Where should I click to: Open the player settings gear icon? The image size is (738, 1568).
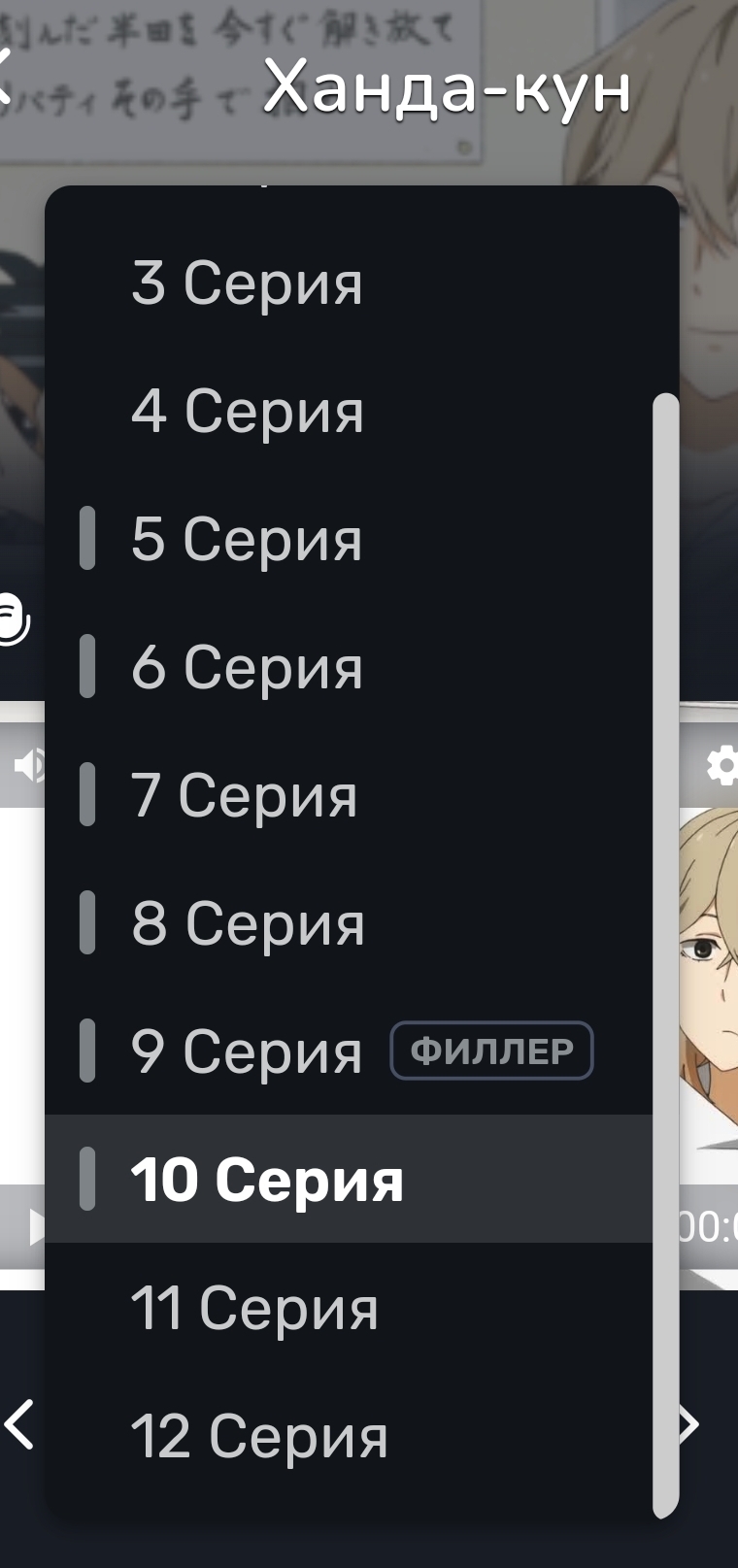[722, 765]
